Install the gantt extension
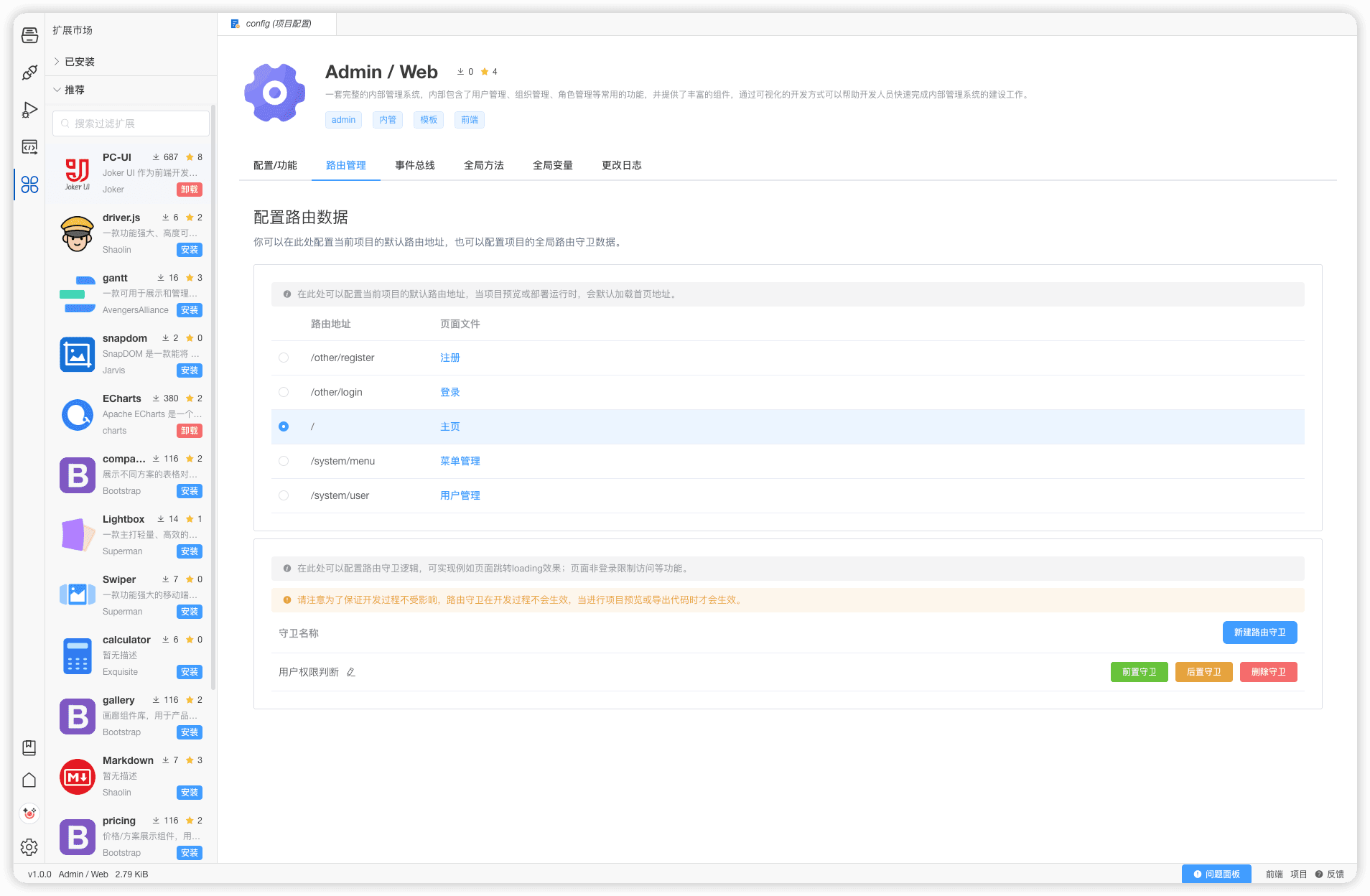The height and width of the screenshot is (896, 1370). [190, 310]
